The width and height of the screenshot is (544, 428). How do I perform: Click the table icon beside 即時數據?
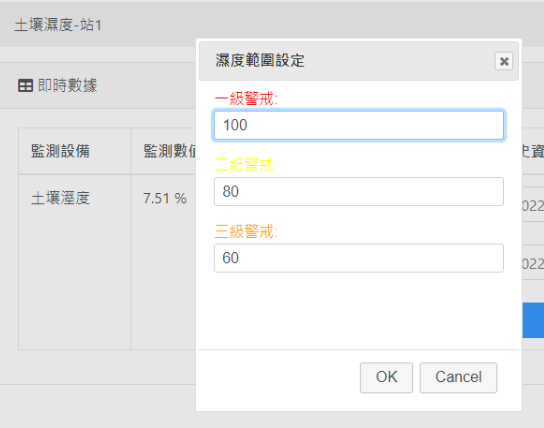click(x=25, y=86)
